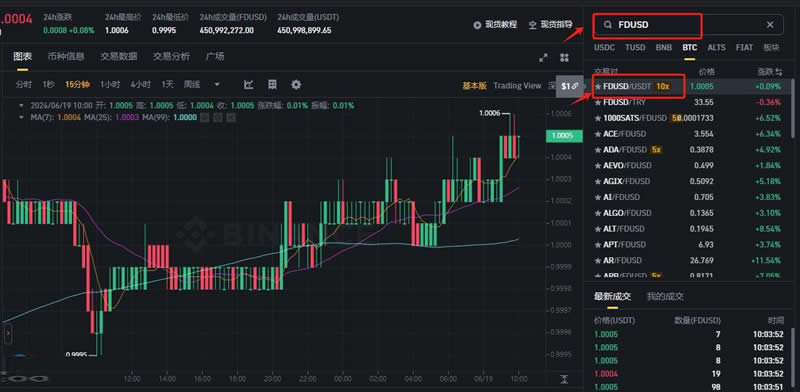Select the ALTS market tab

[x=716, y=47]
